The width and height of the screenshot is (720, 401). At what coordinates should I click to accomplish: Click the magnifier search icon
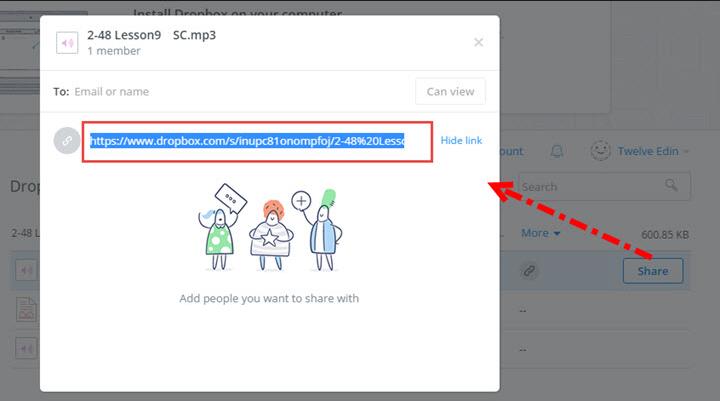(x=671, y=185)
